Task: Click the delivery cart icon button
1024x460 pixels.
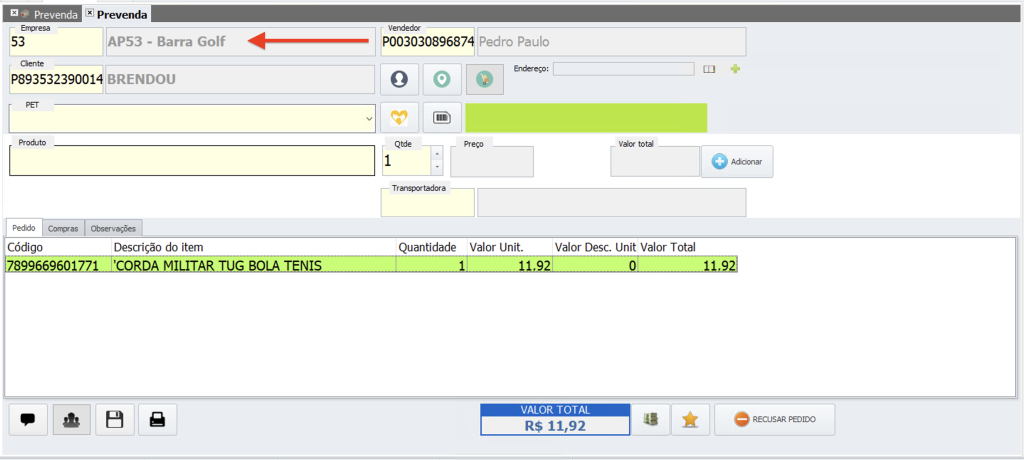Action: [484, 78]
